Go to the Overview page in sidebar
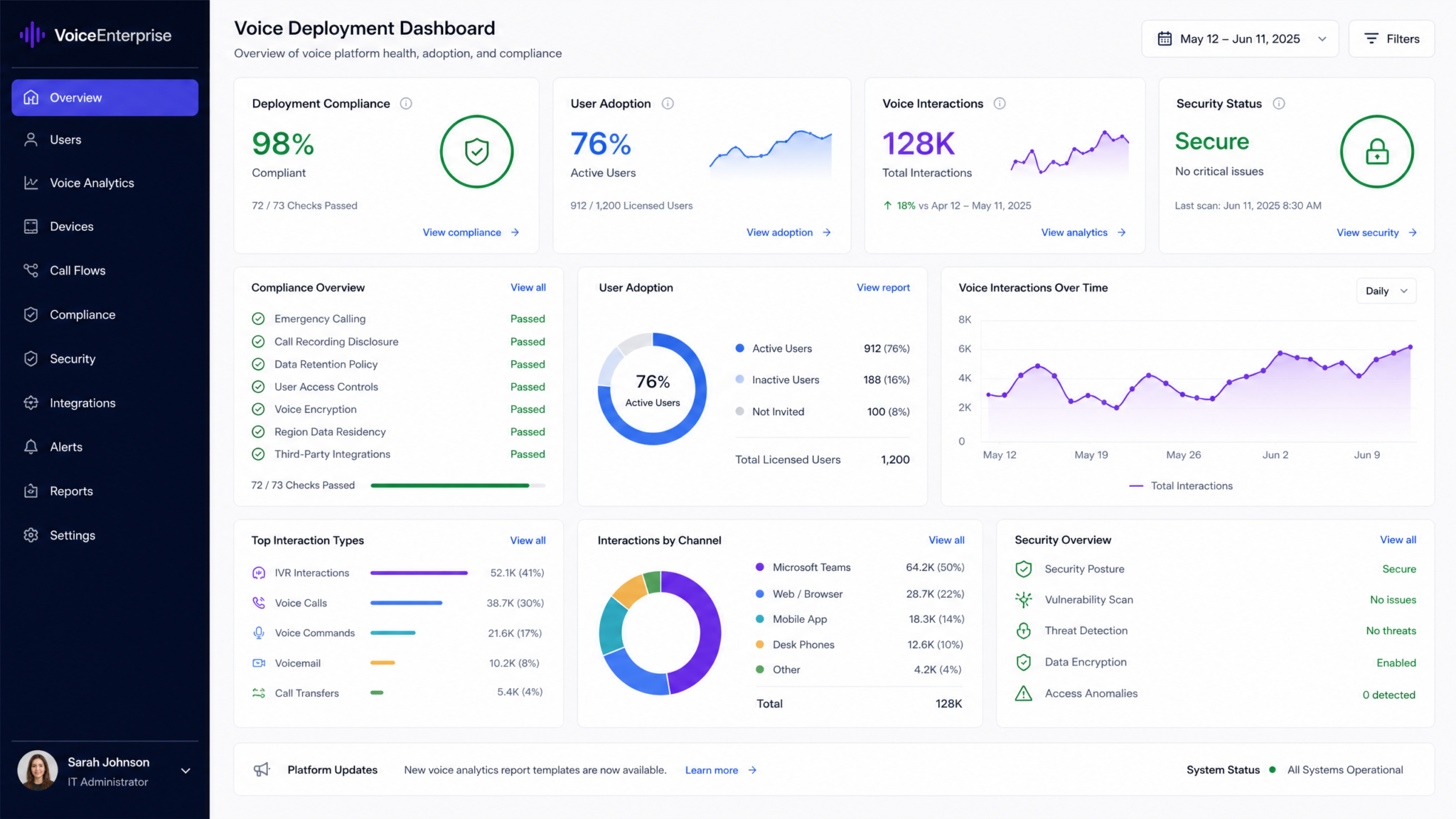Viewport: 1456px width, 819px height. 105,97
